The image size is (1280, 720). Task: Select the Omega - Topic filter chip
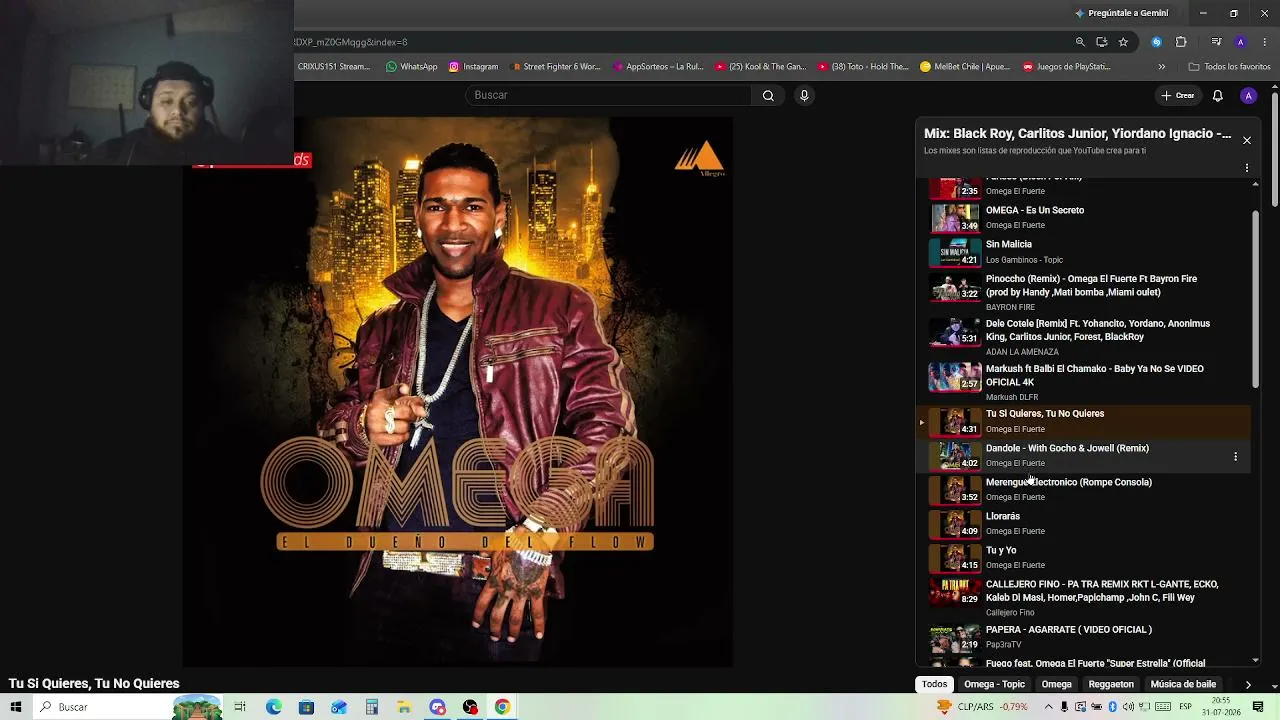click(x=994, y=684)
